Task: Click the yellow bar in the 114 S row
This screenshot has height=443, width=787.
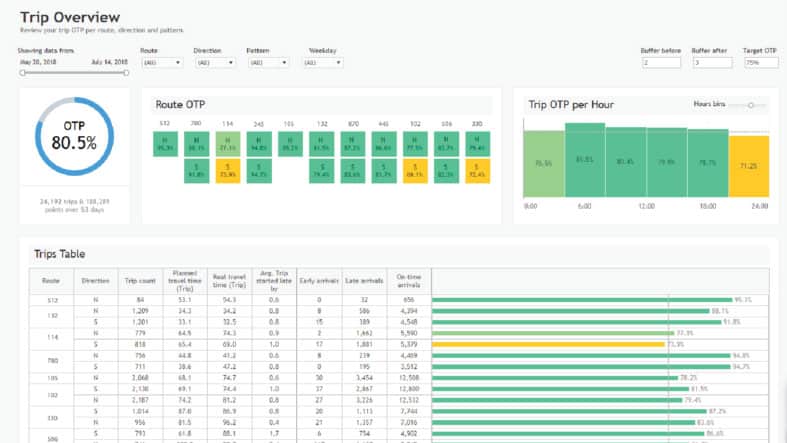Action: (548, 345)
